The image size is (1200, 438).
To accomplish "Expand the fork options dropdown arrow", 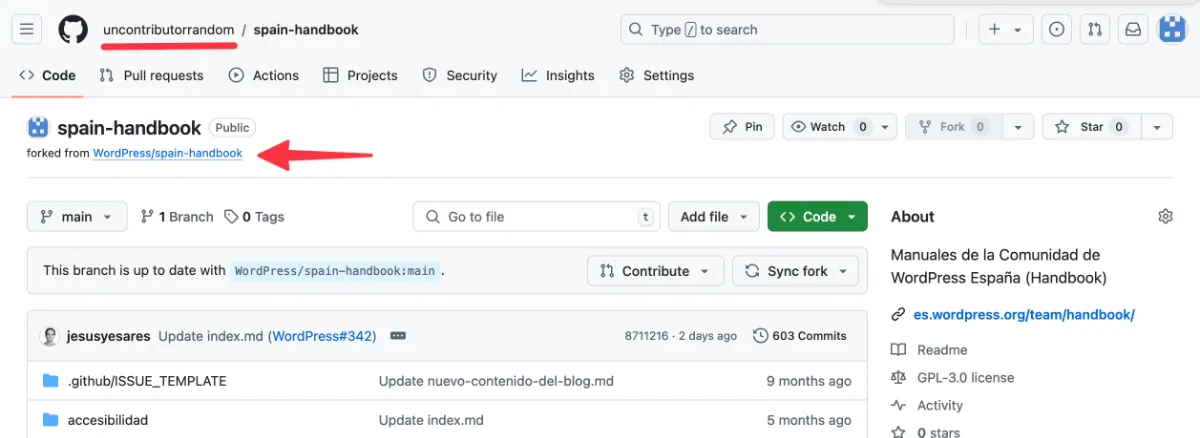I will [1018, 127].
